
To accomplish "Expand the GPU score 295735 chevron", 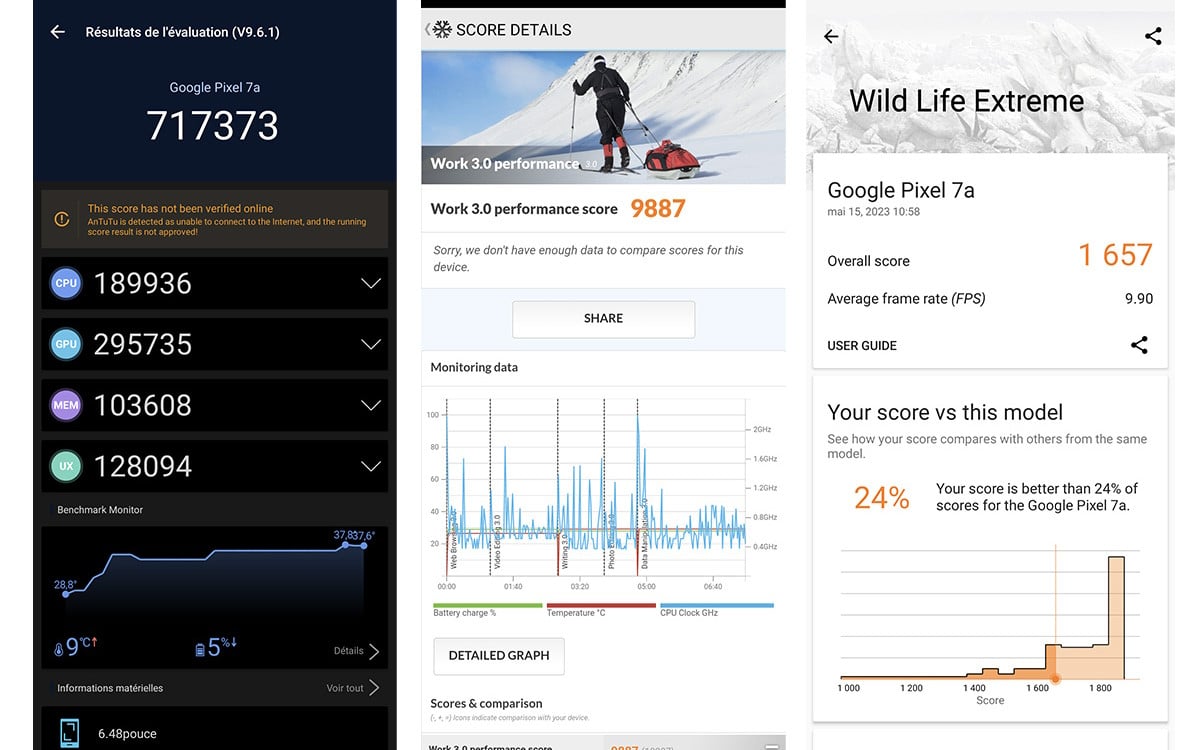I will pyautogui.click(x=371, y=344).
